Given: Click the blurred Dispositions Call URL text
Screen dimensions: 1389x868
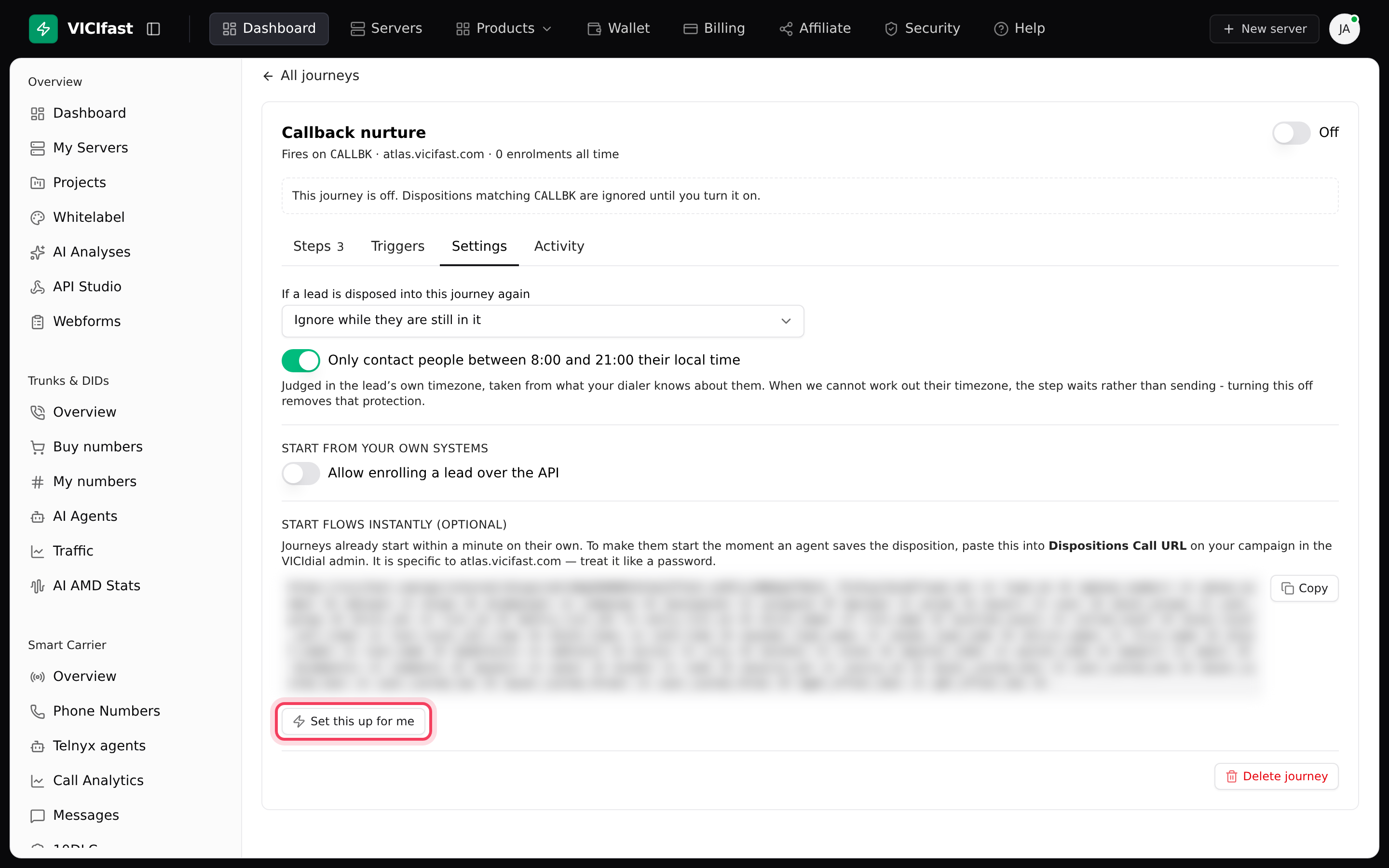Looking at the screenshot, I should (772, 636).
